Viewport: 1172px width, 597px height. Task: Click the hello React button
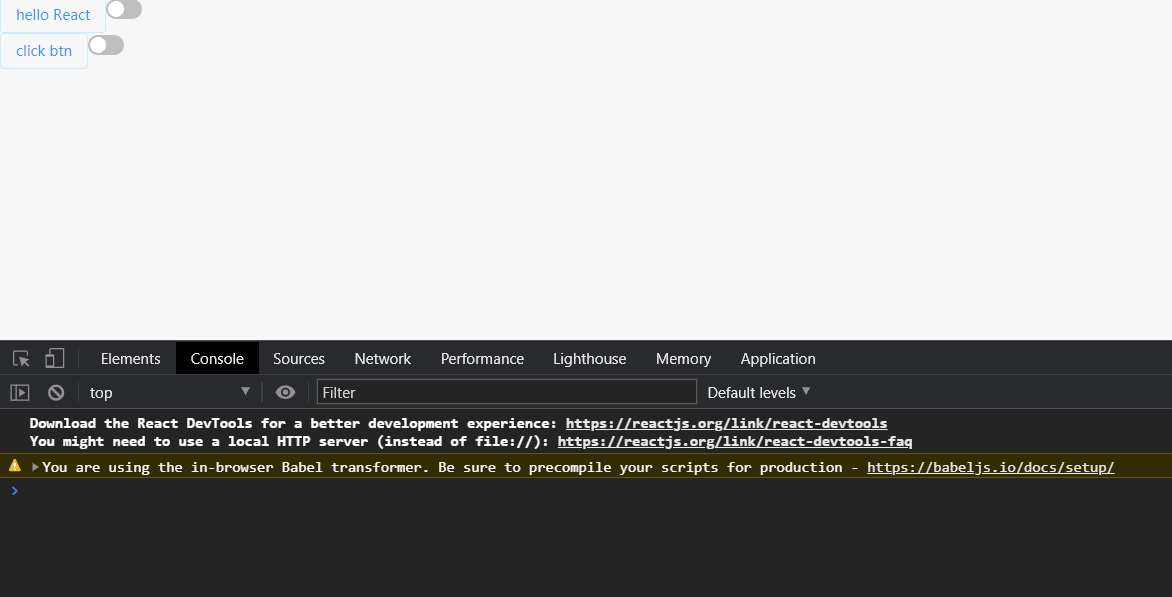point(53,15)
